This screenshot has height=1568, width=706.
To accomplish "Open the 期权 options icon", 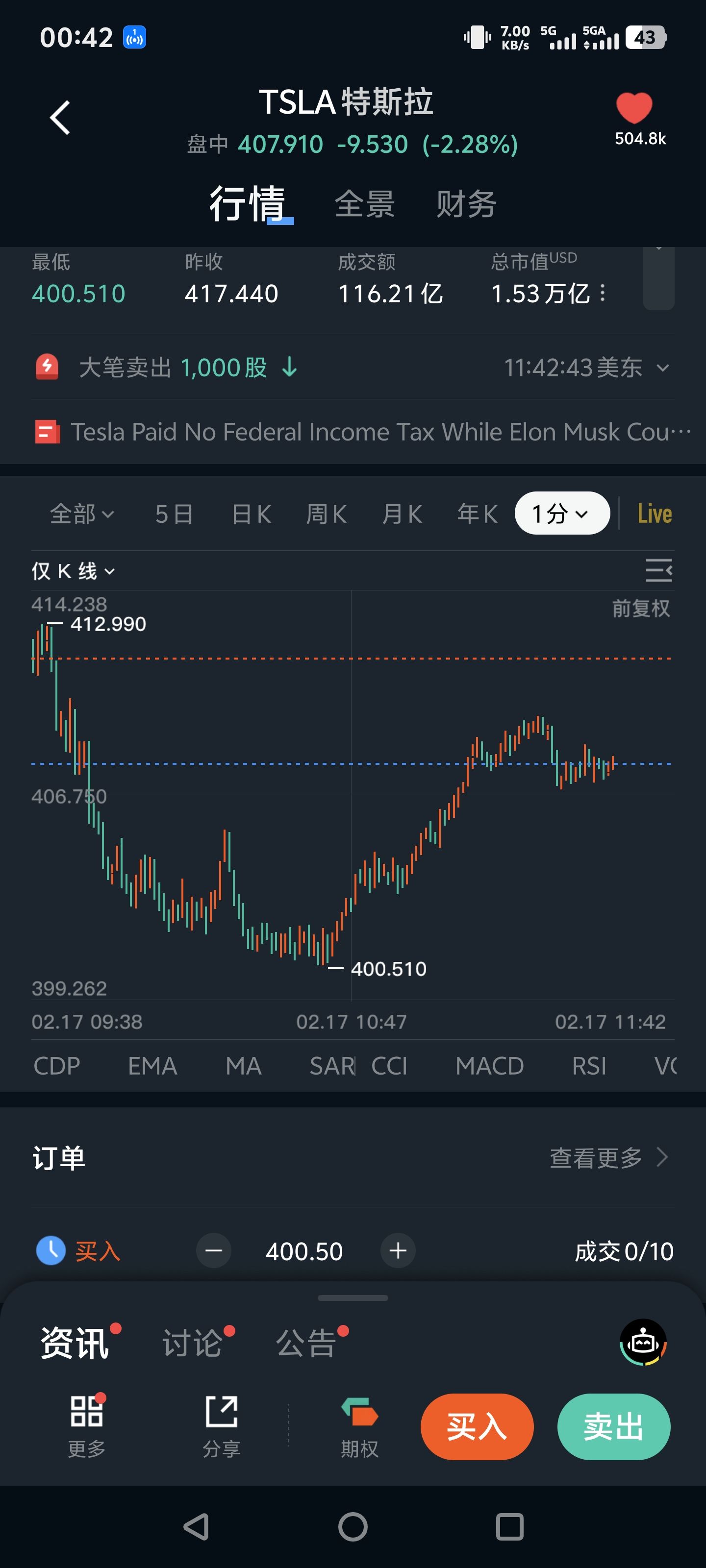I will click(x=359, y=1412).
